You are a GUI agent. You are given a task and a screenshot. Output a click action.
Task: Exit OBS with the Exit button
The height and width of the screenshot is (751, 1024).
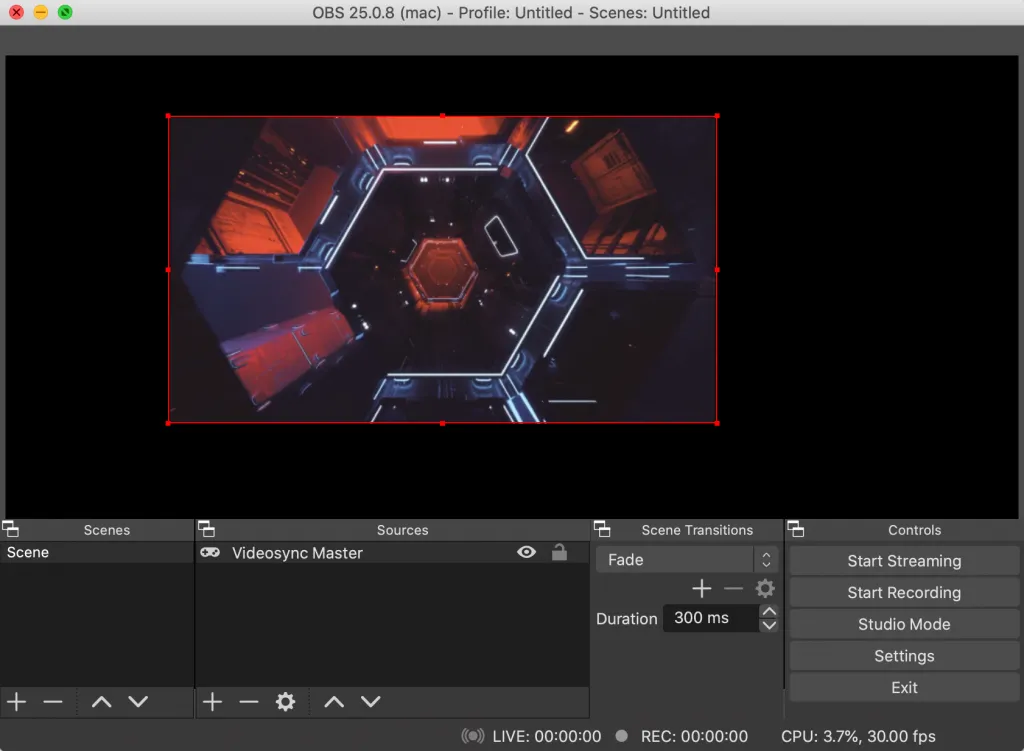coord(903,687)
